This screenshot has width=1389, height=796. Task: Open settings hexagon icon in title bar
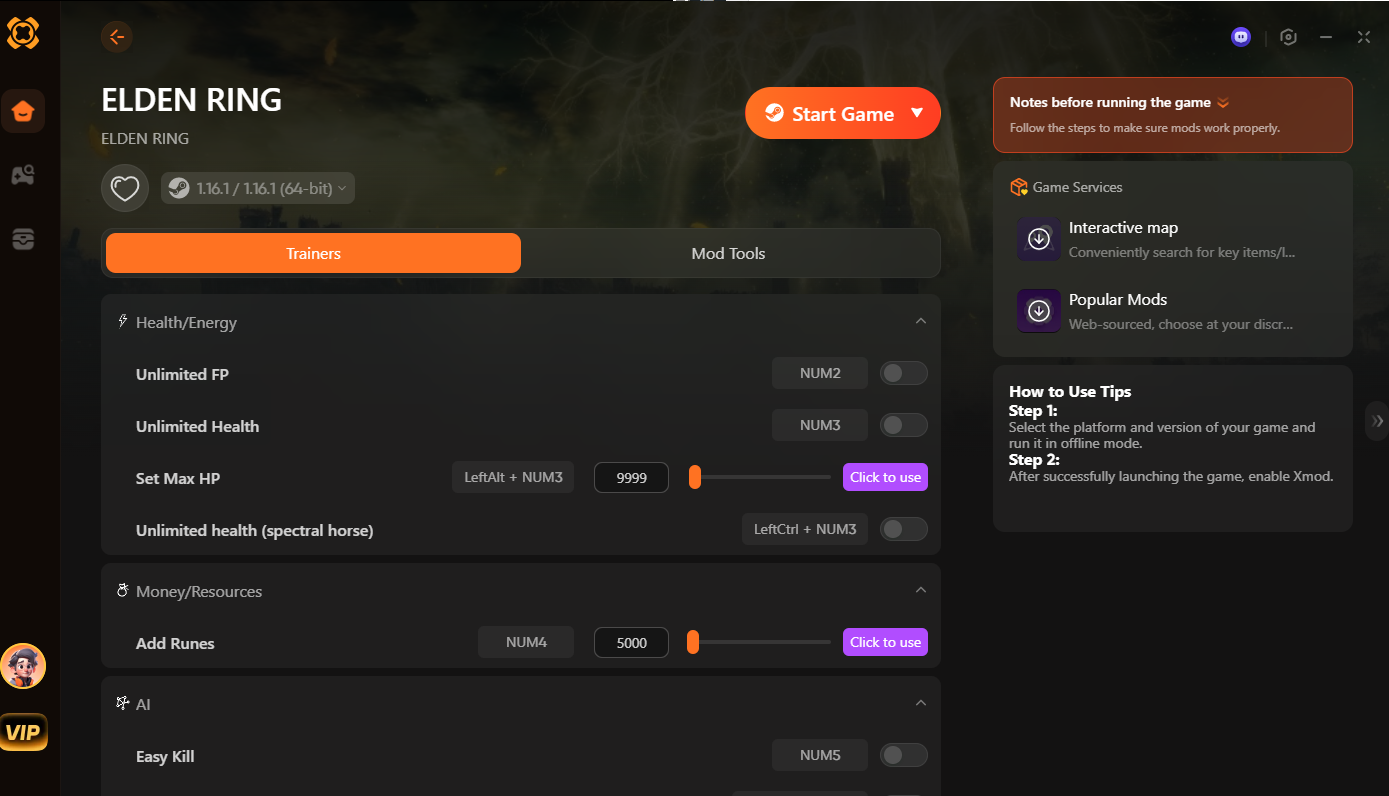click(1288, 37)
